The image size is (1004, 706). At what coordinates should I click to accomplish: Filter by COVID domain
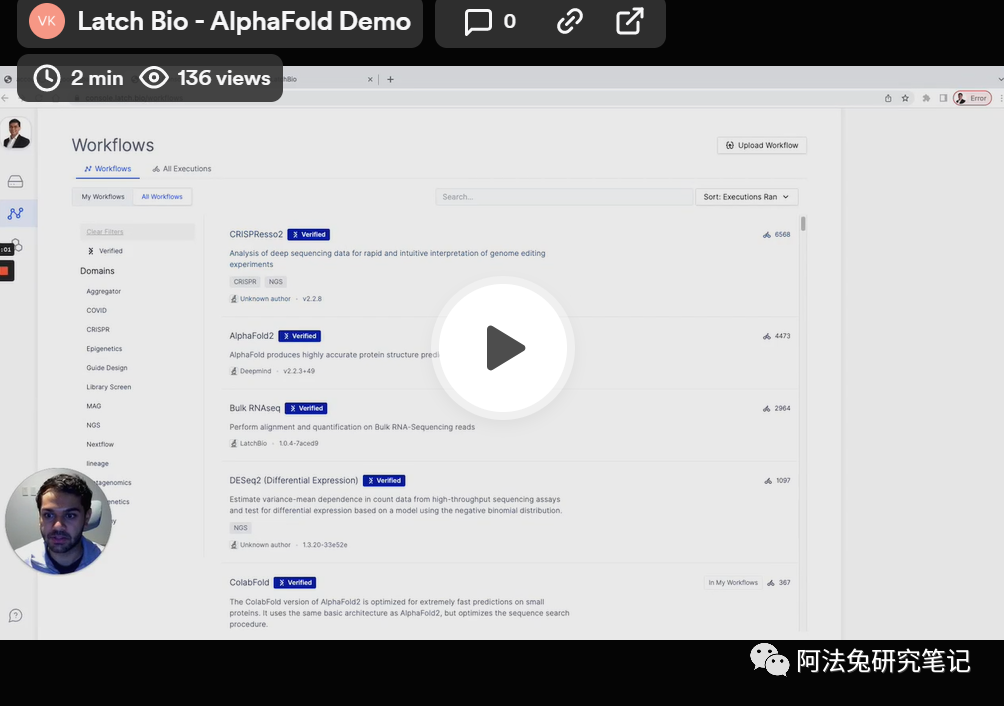97,310
